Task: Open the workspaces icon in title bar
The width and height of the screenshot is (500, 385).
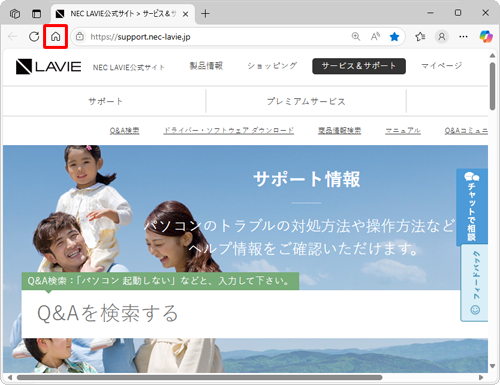Action: point(15,14)
